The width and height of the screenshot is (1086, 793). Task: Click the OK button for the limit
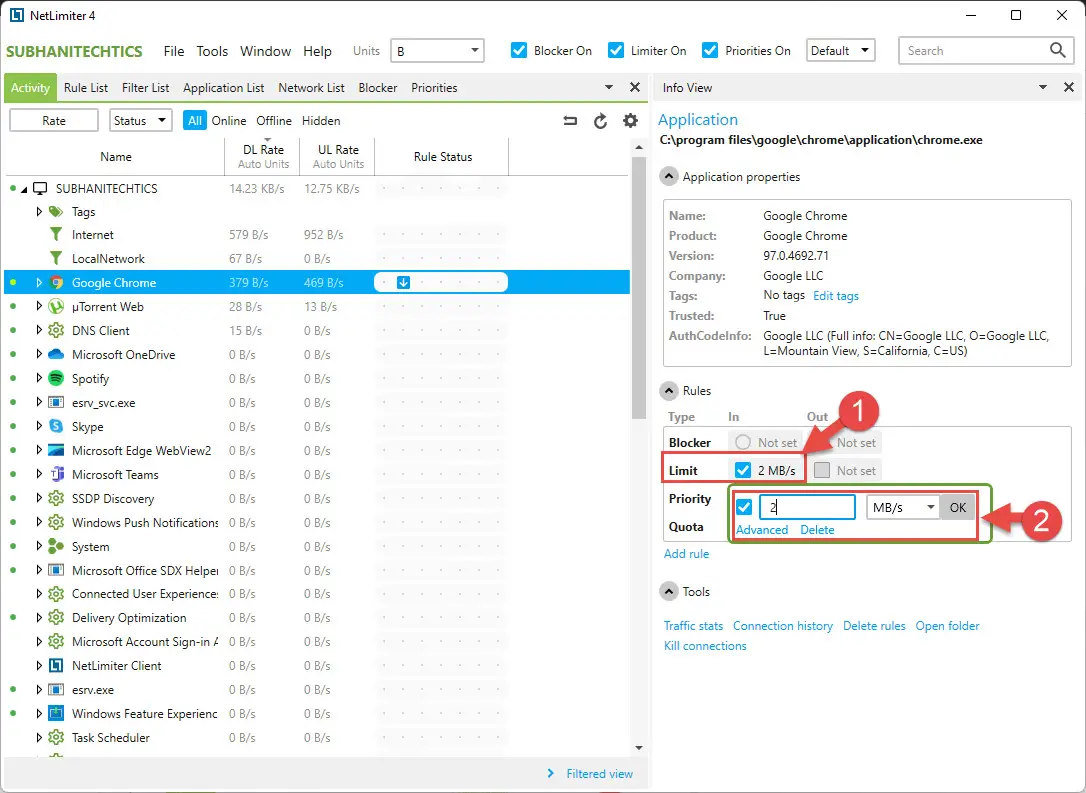958,508
